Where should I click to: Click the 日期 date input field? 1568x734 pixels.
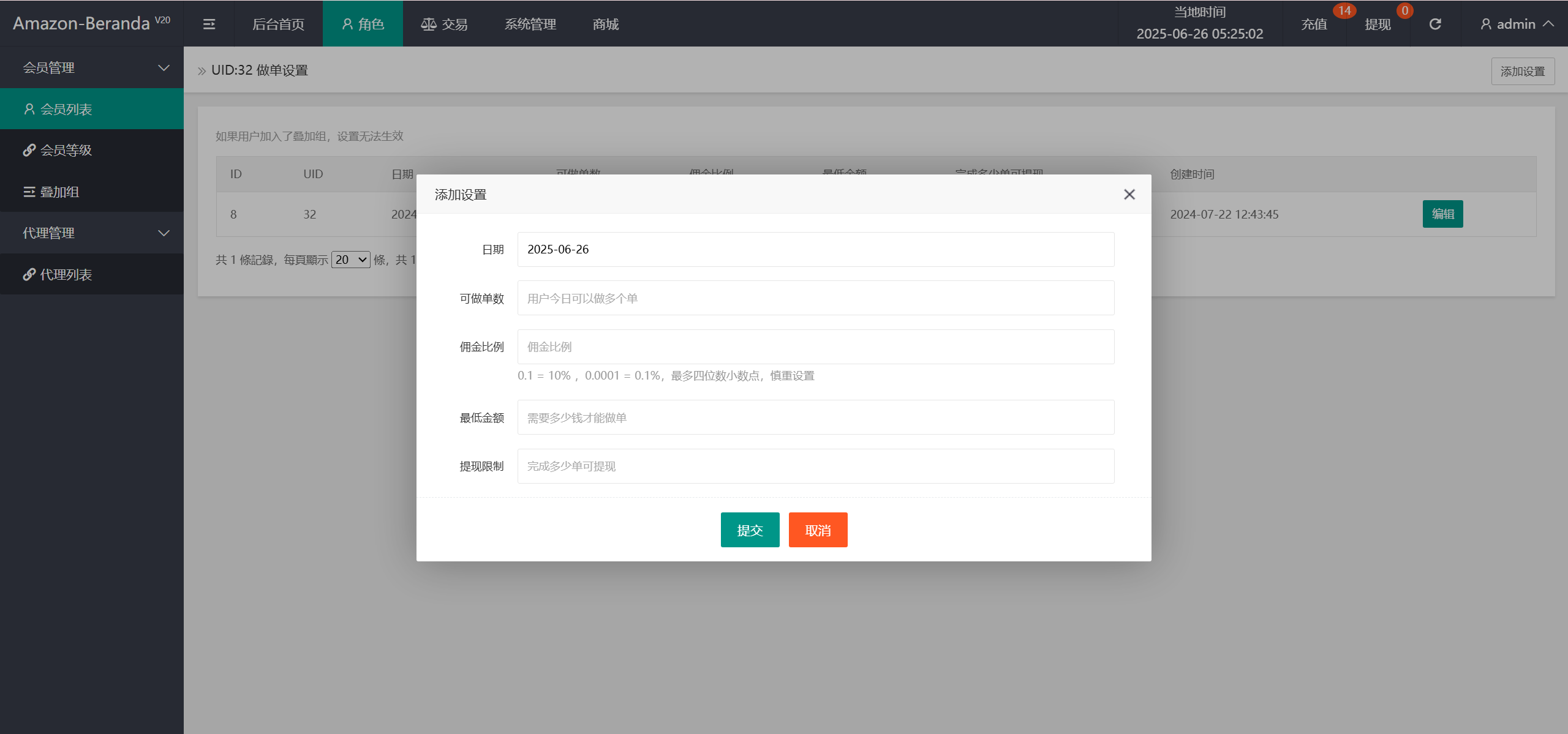tap(815, 249)
